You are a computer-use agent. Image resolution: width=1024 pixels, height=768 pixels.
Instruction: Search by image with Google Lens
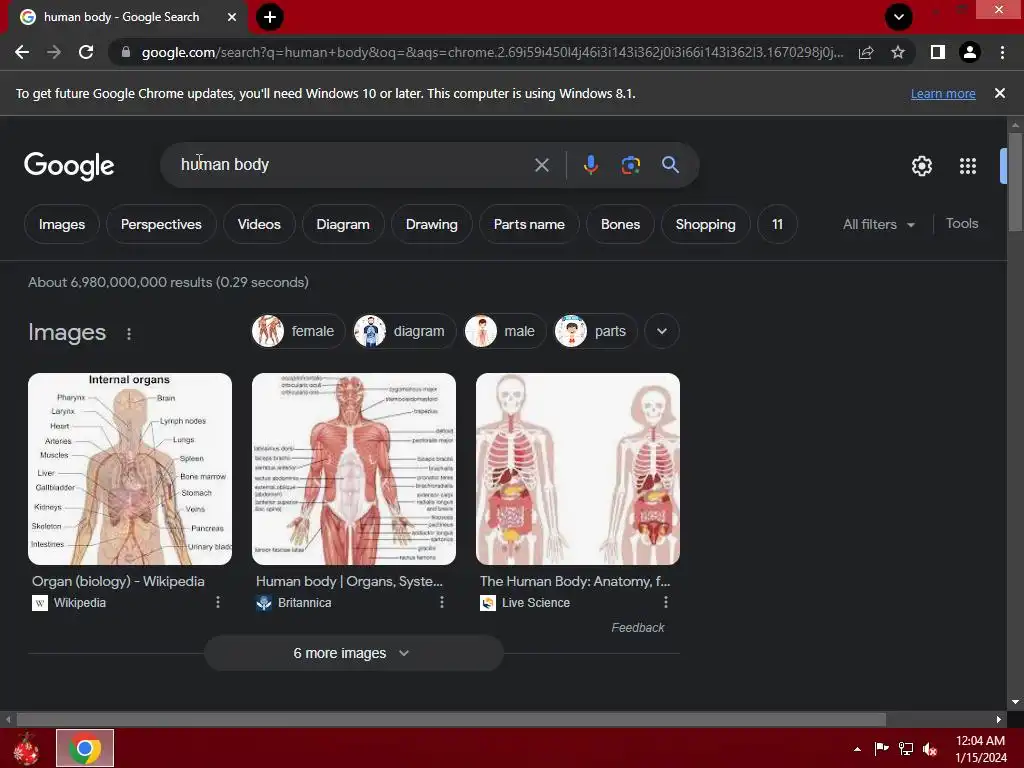point(630,165)
